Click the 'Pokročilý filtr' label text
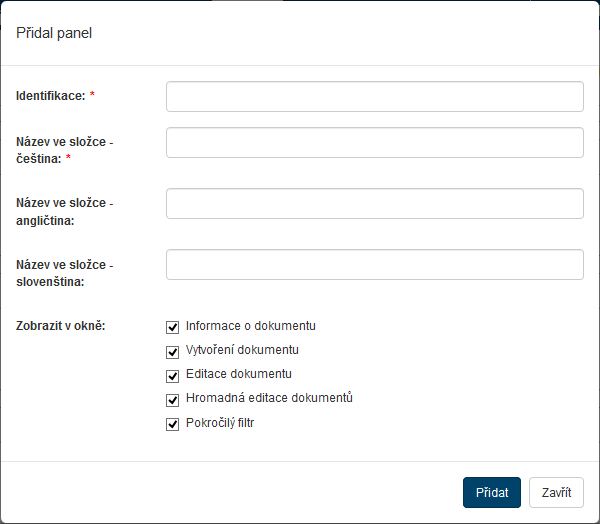The height and width of the screenshot is (524, 600). pos(220,423)
